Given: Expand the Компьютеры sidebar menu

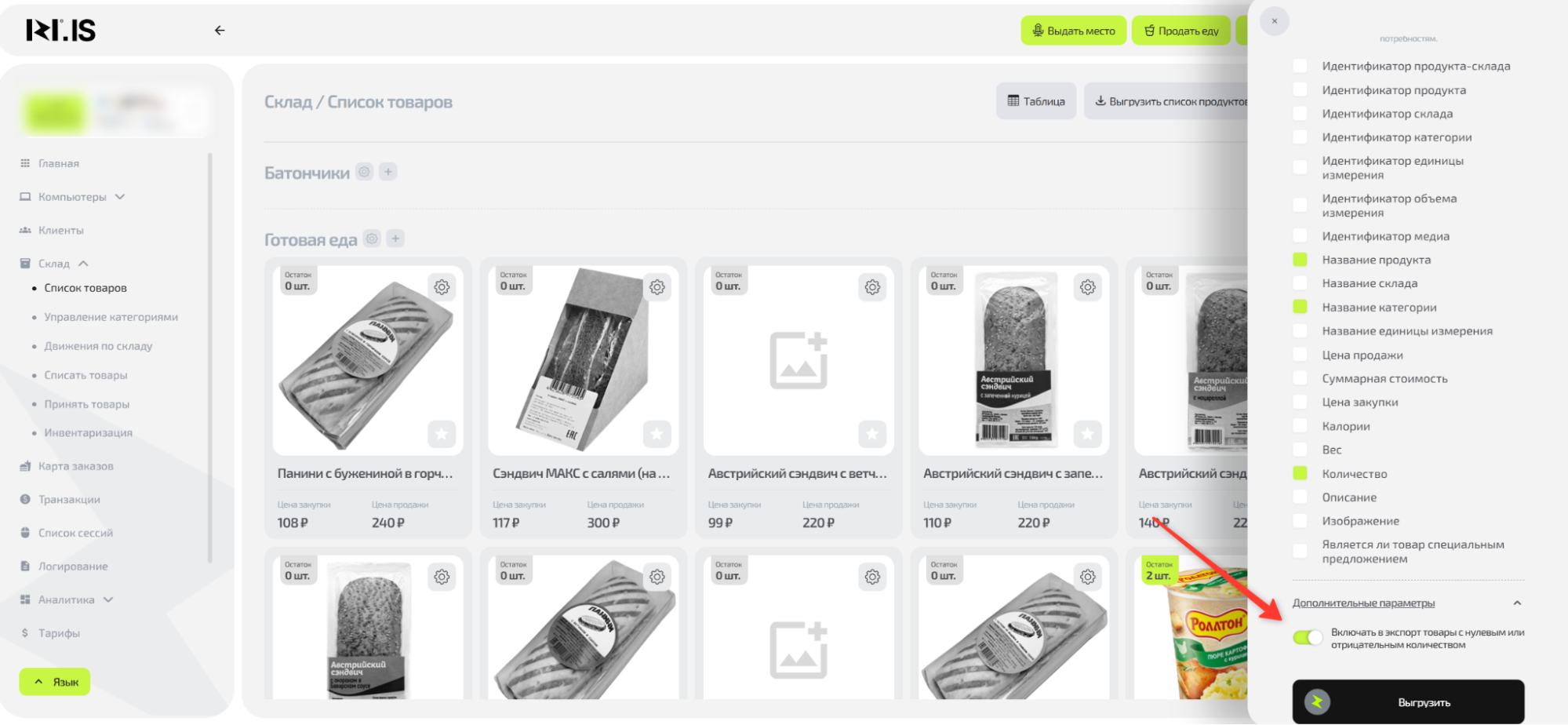Looking at the screenshot, I should pyautogui.click(x=120, y=197).
